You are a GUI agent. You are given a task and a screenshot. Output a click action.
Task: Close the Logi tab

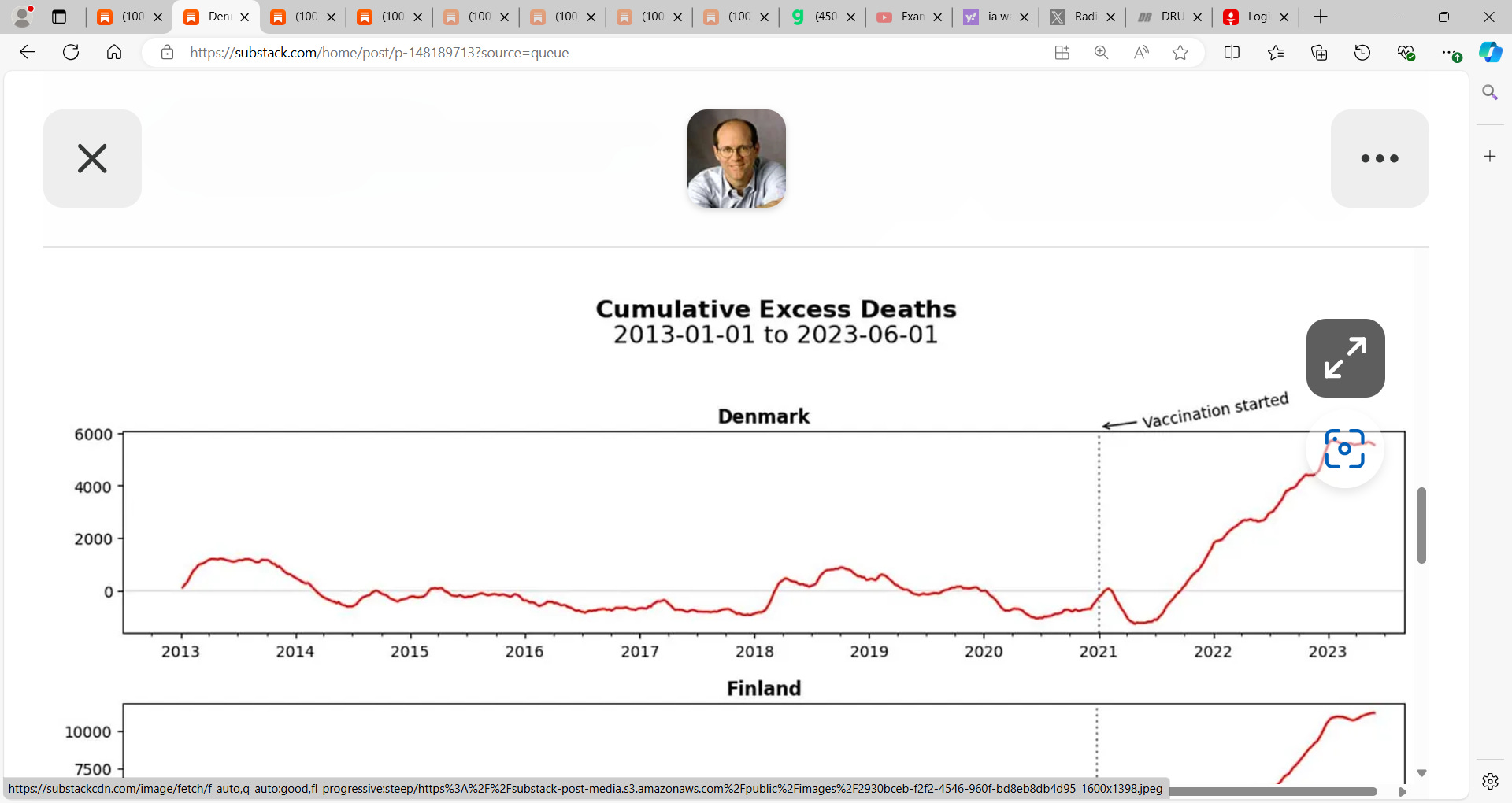click(1284, 17)
